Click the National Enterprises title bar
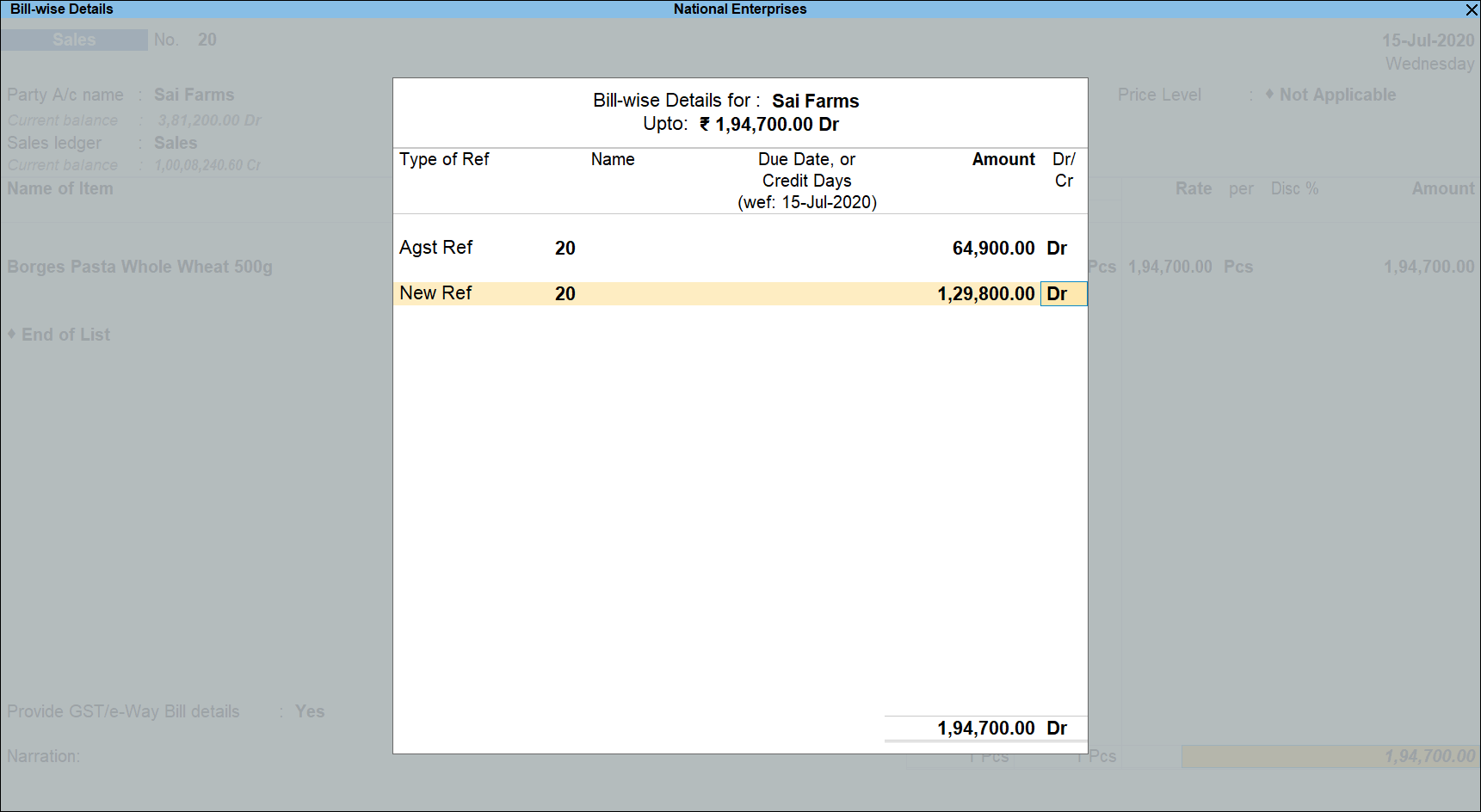This screenshot has width=1481, height=812. (739, 9)
